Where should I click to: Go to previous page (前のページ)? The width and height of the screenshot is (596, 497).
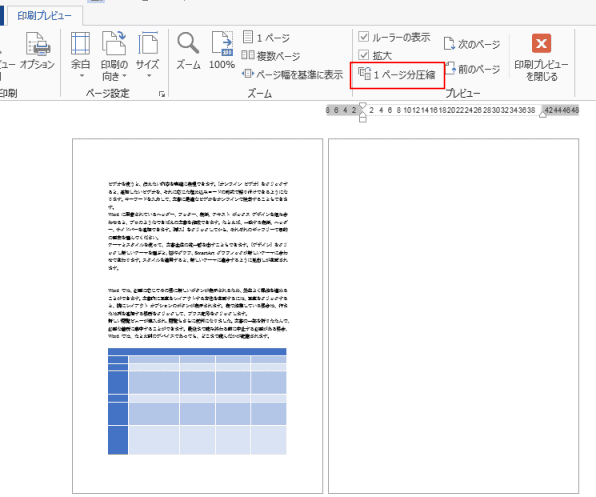(472, 69)
